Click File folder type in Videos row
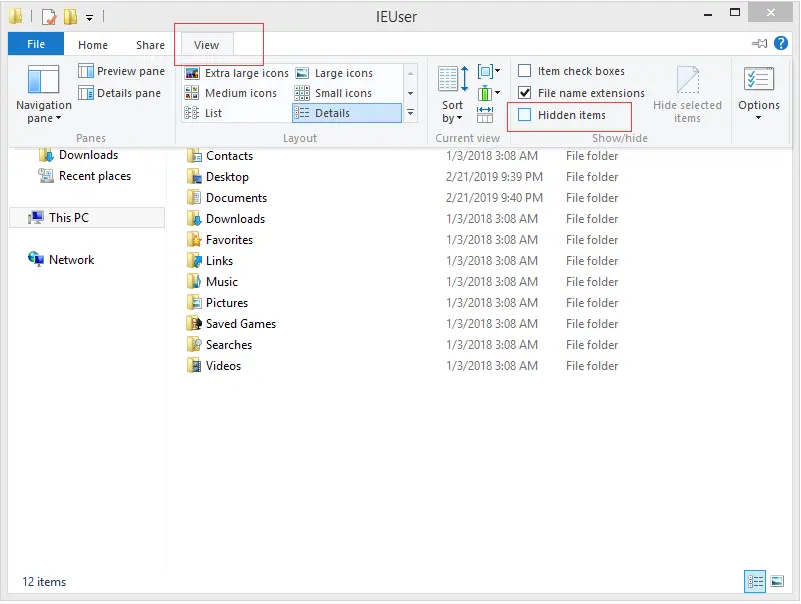This screenshot has width=801, height=604. (x=592, y=365)
